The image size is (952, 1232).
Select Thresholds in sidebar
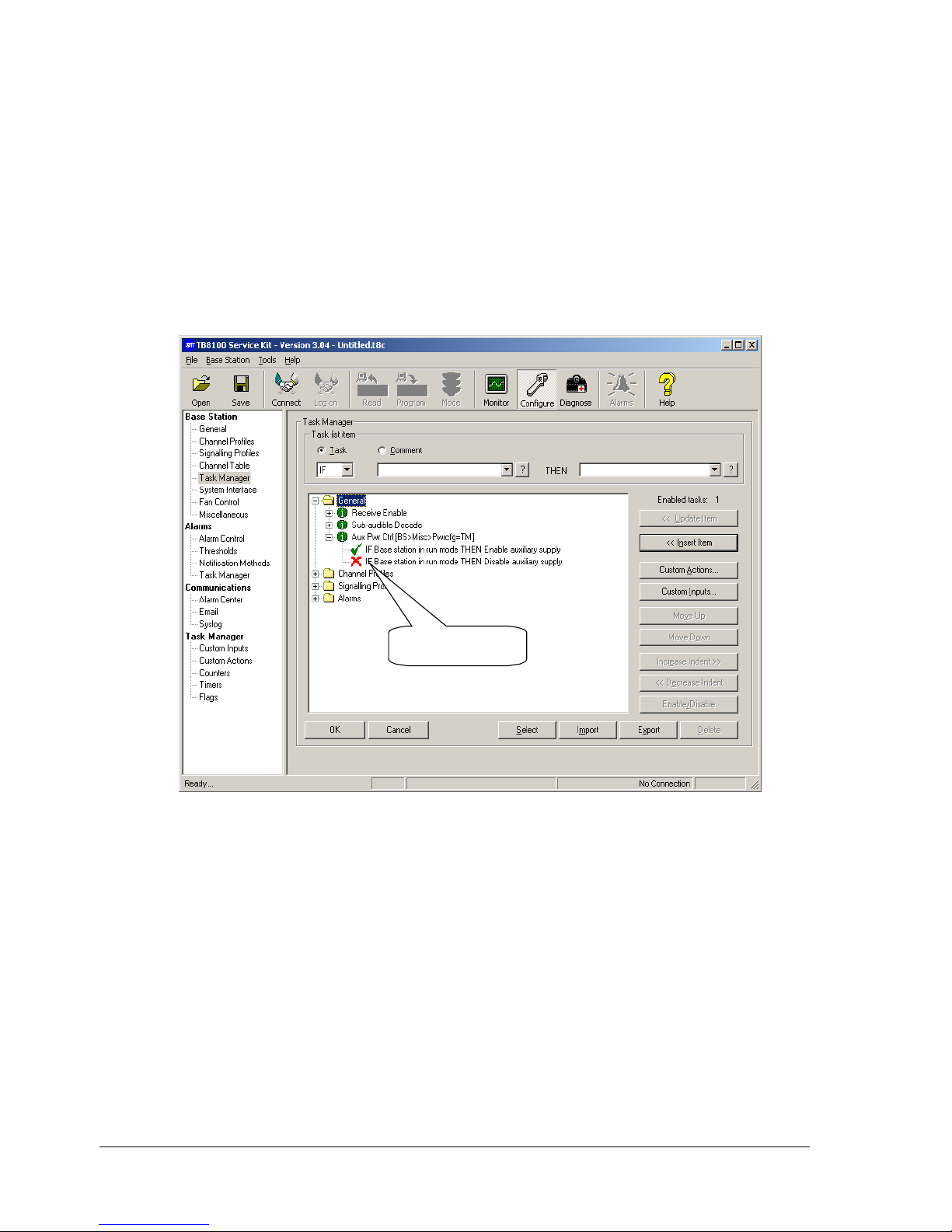218,551
